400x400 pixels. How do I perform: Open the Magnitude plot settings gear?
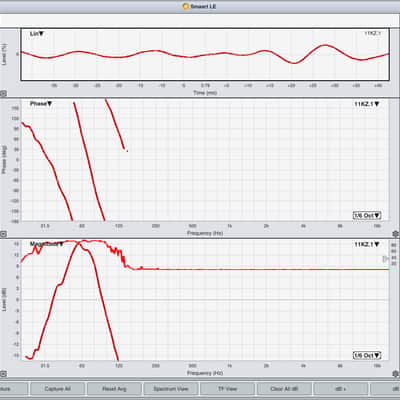[x=396, y=374]
